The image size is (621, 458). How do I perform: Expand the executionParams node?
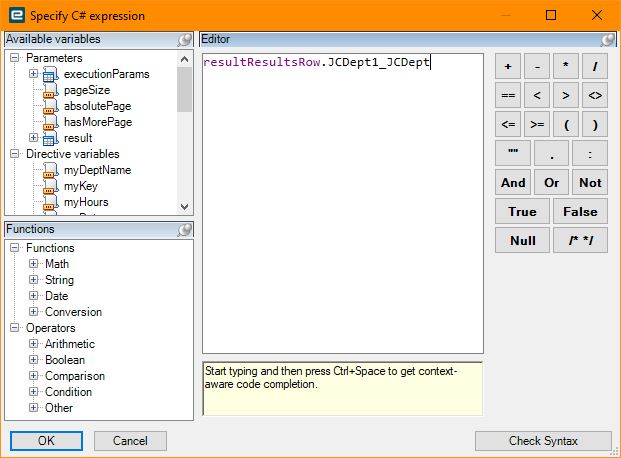click(x=34, y=74)
